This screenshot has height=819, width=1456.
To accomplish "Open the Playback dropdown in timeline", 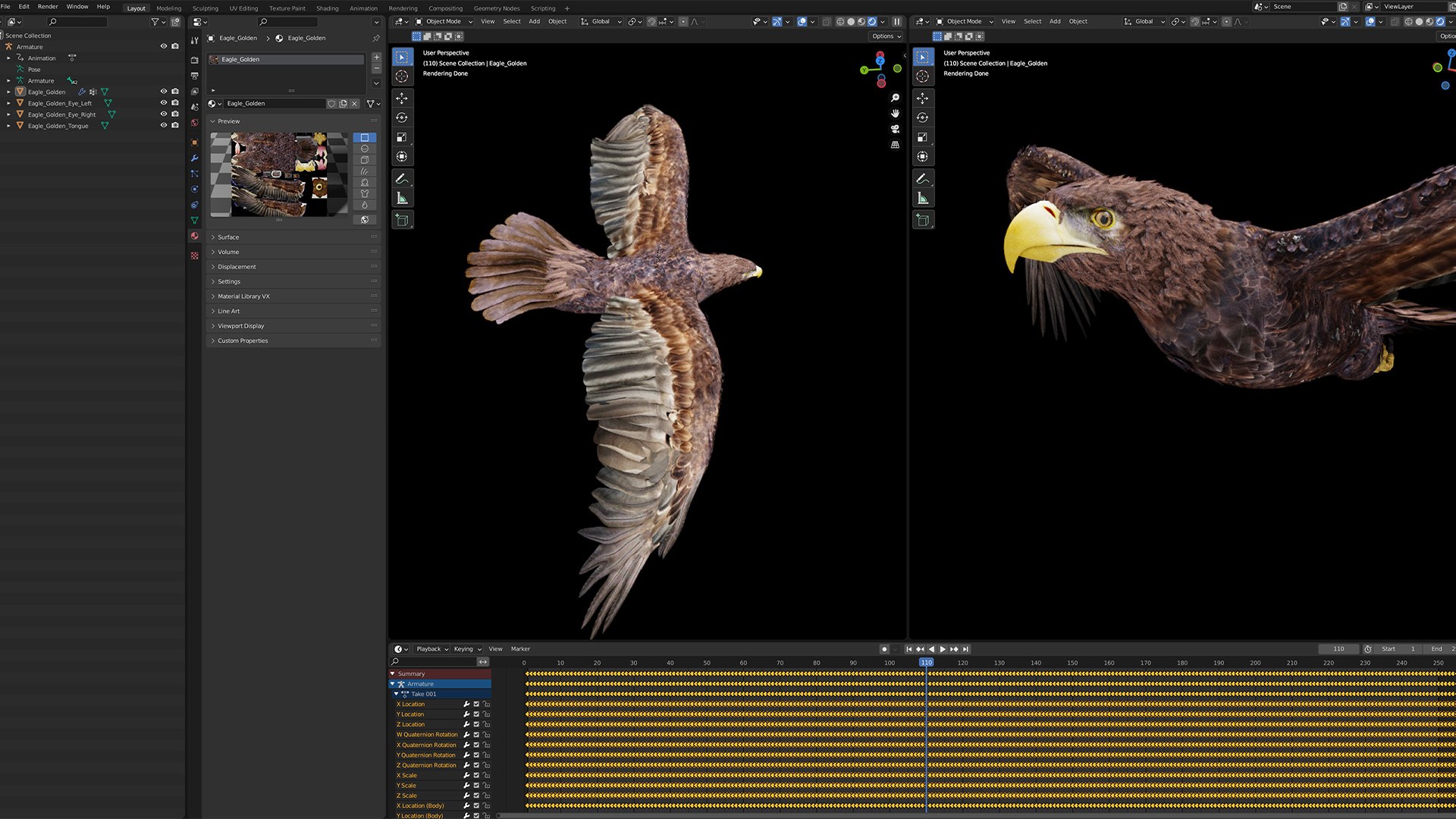I will click(432, 649).
